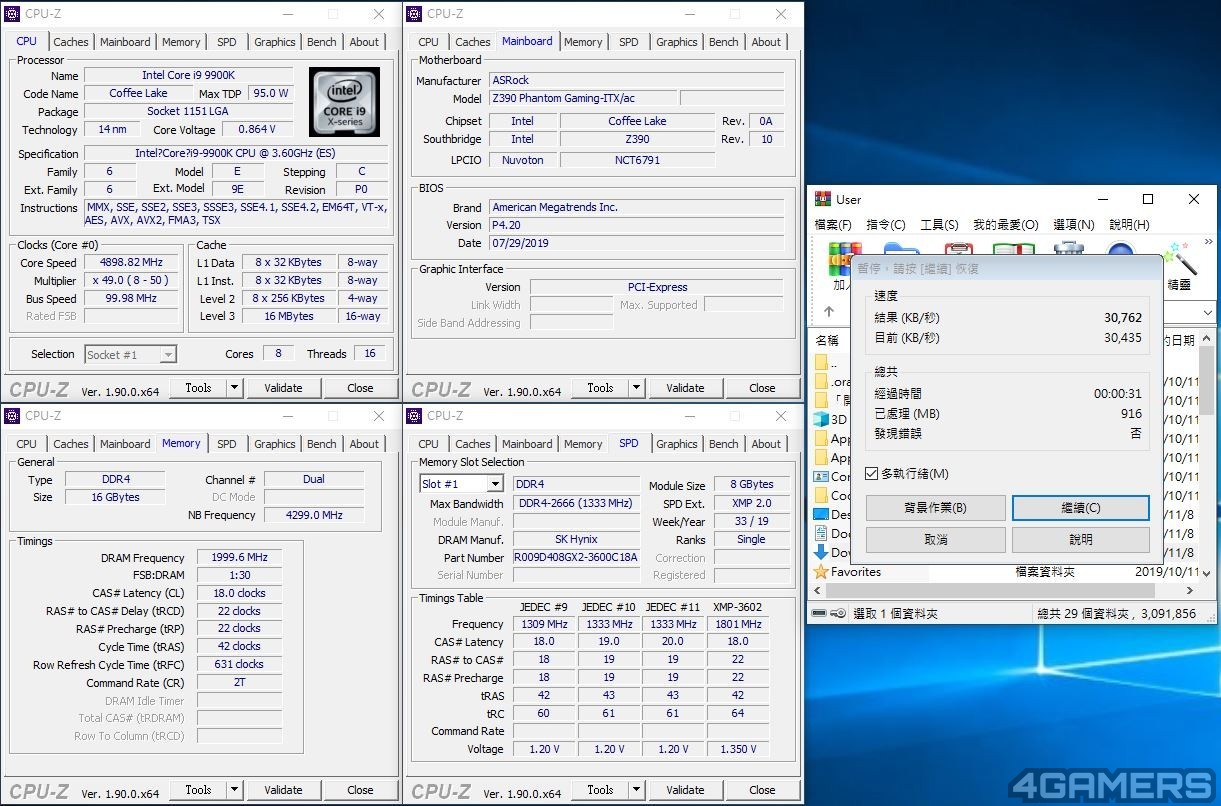Open the Tools dropdown arrow in the Mainboard window
The height and width of the screenshot is (806, 1221).
(636, 388)
